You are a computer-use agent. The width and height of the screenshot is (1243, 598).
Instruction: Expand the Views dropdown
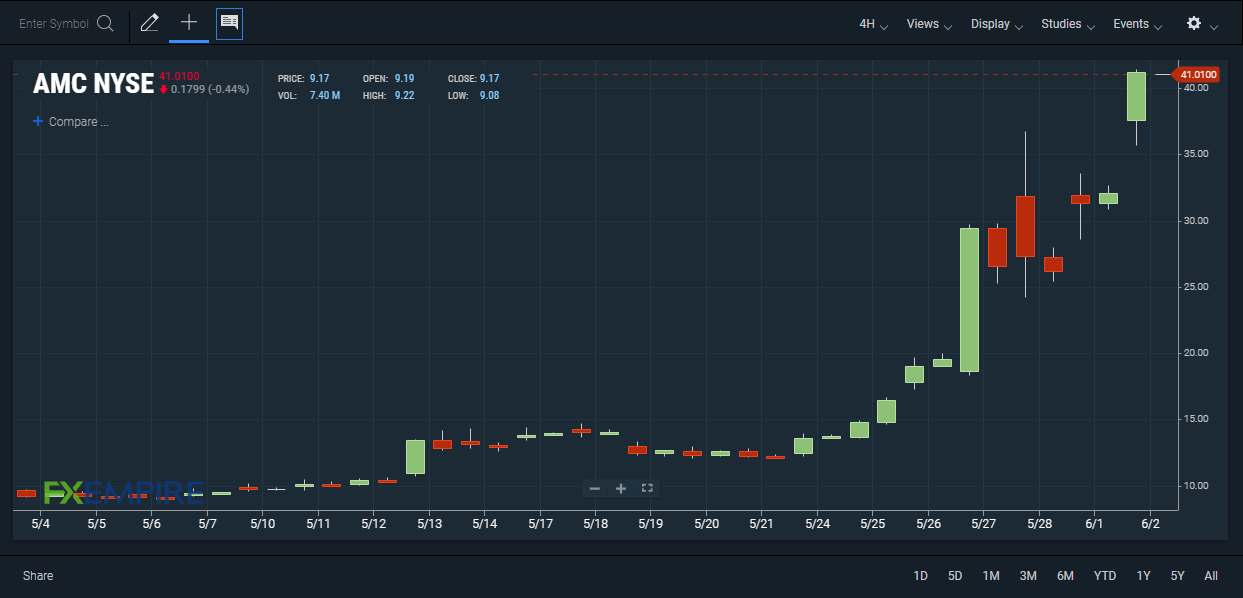pos(929,24)
